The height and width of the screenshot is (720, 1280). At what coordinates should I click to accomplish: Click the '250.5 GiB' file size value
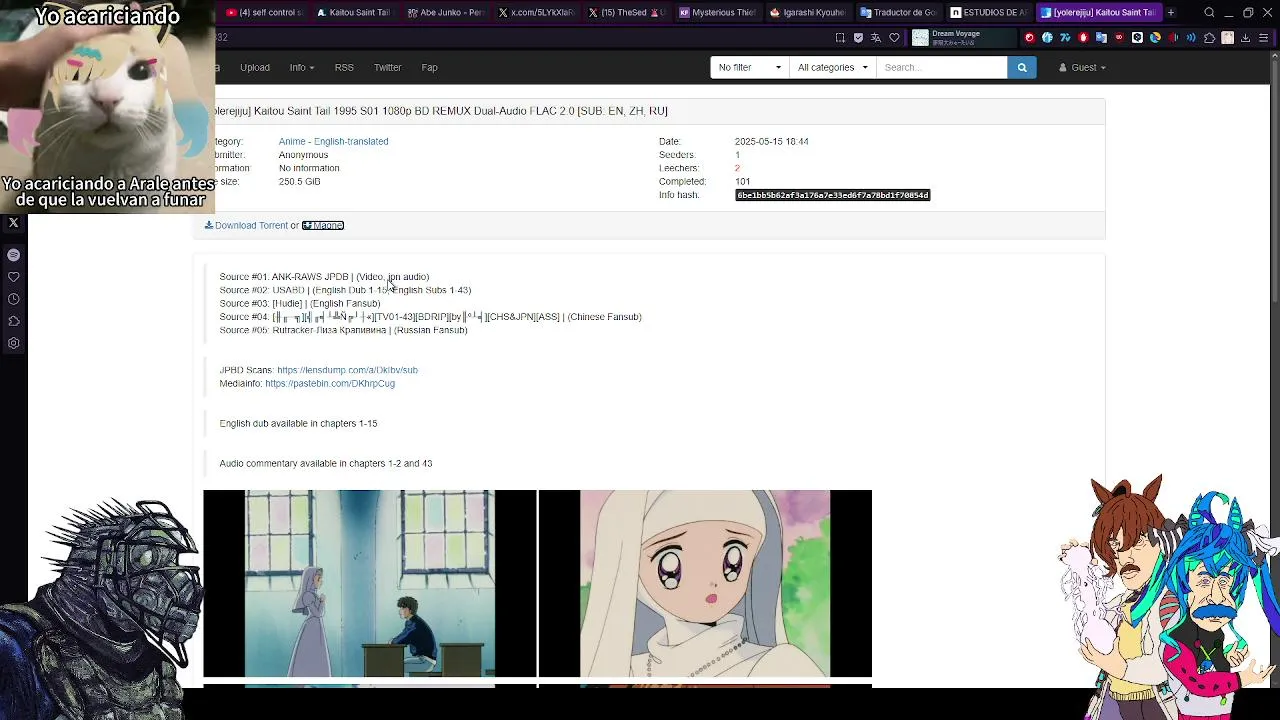tap(299, 182)
